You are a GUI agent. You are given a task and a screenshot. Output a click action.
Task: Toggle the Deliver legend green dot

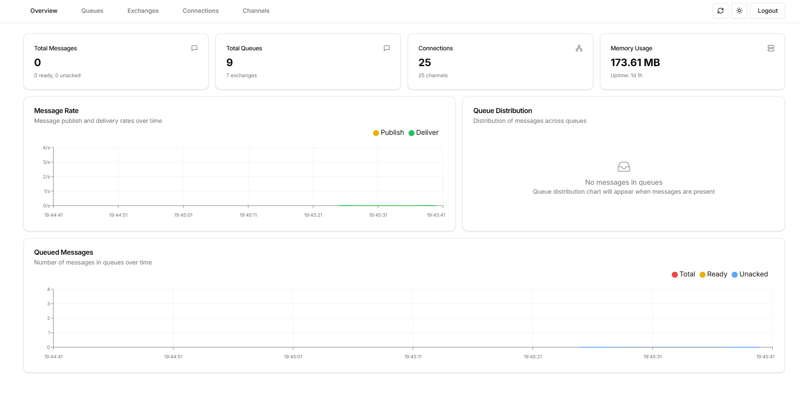tap(411, 133)
